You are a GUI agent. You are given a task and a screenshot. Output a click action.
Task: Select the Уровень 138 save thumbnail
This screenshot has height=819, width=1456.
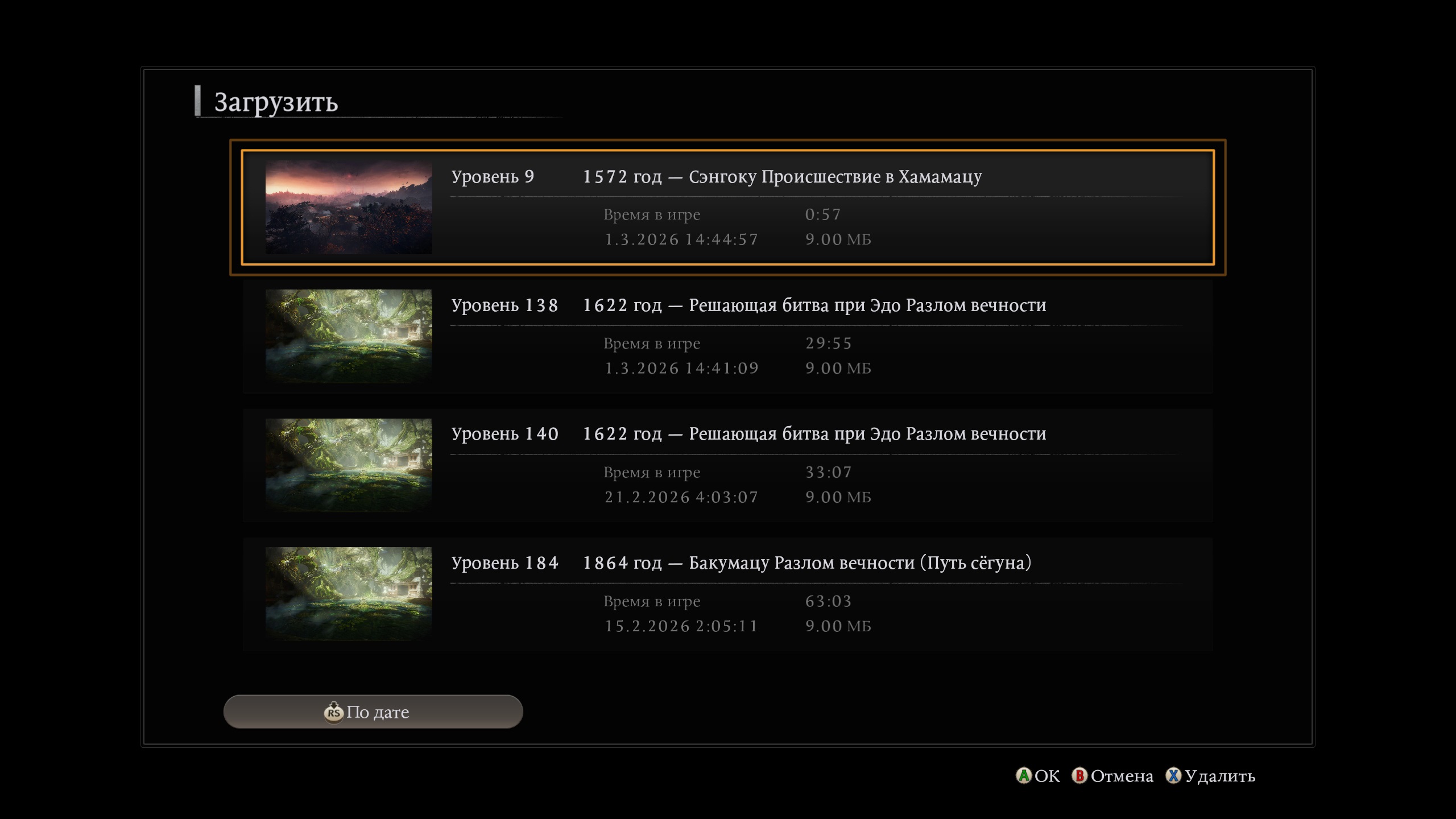pos(349,336)
